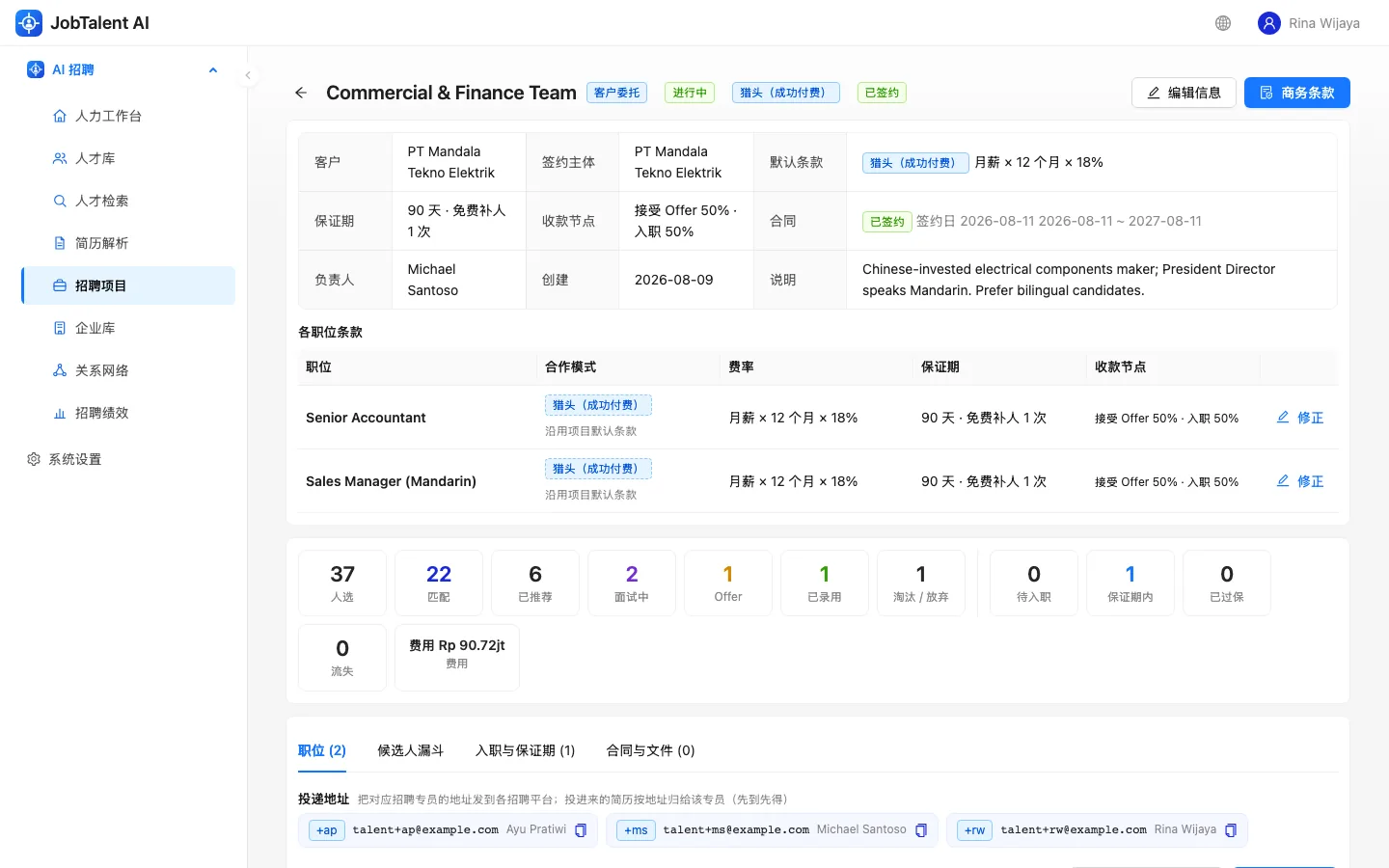Click the Senior Accountant position name

[x=366, y=418]
